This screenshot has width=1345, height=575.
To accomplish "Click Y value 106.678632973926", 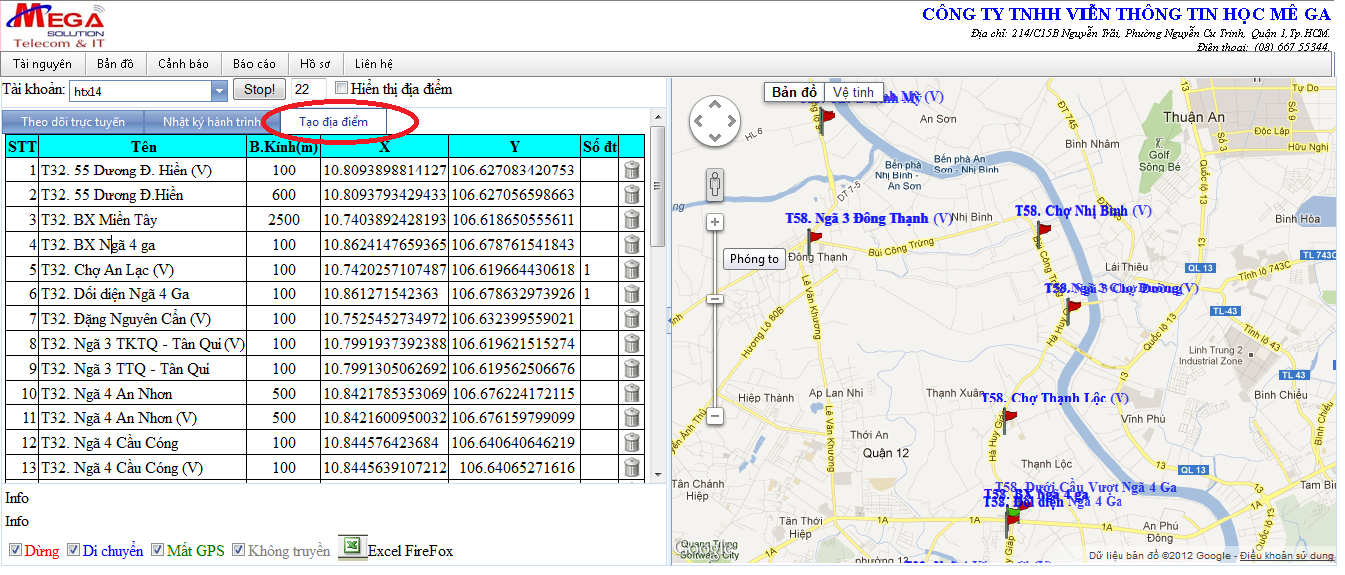I will (514, 294).
